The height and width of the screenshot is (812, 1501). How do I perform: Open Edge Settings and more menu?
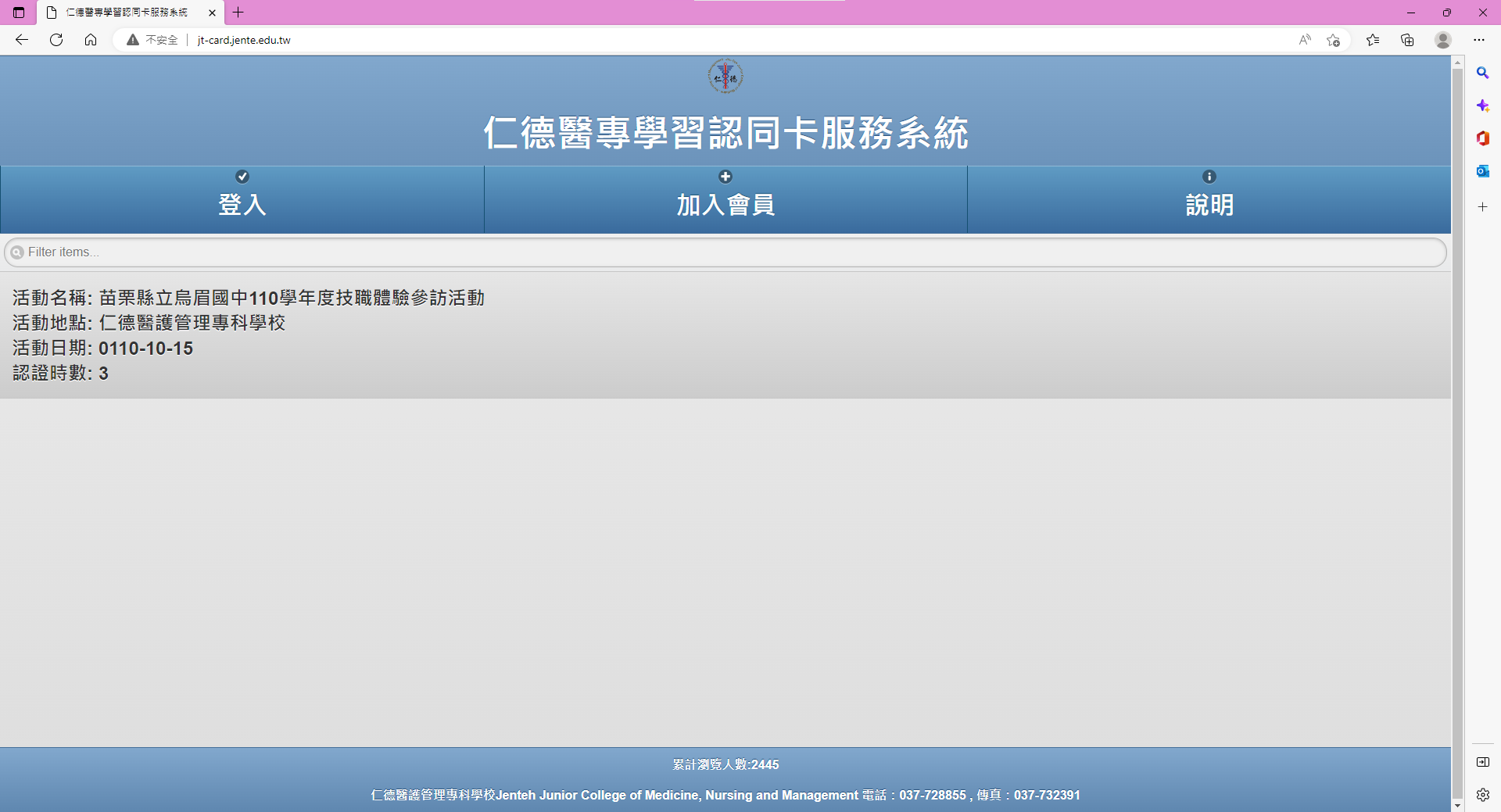[x=1479, y=40]
